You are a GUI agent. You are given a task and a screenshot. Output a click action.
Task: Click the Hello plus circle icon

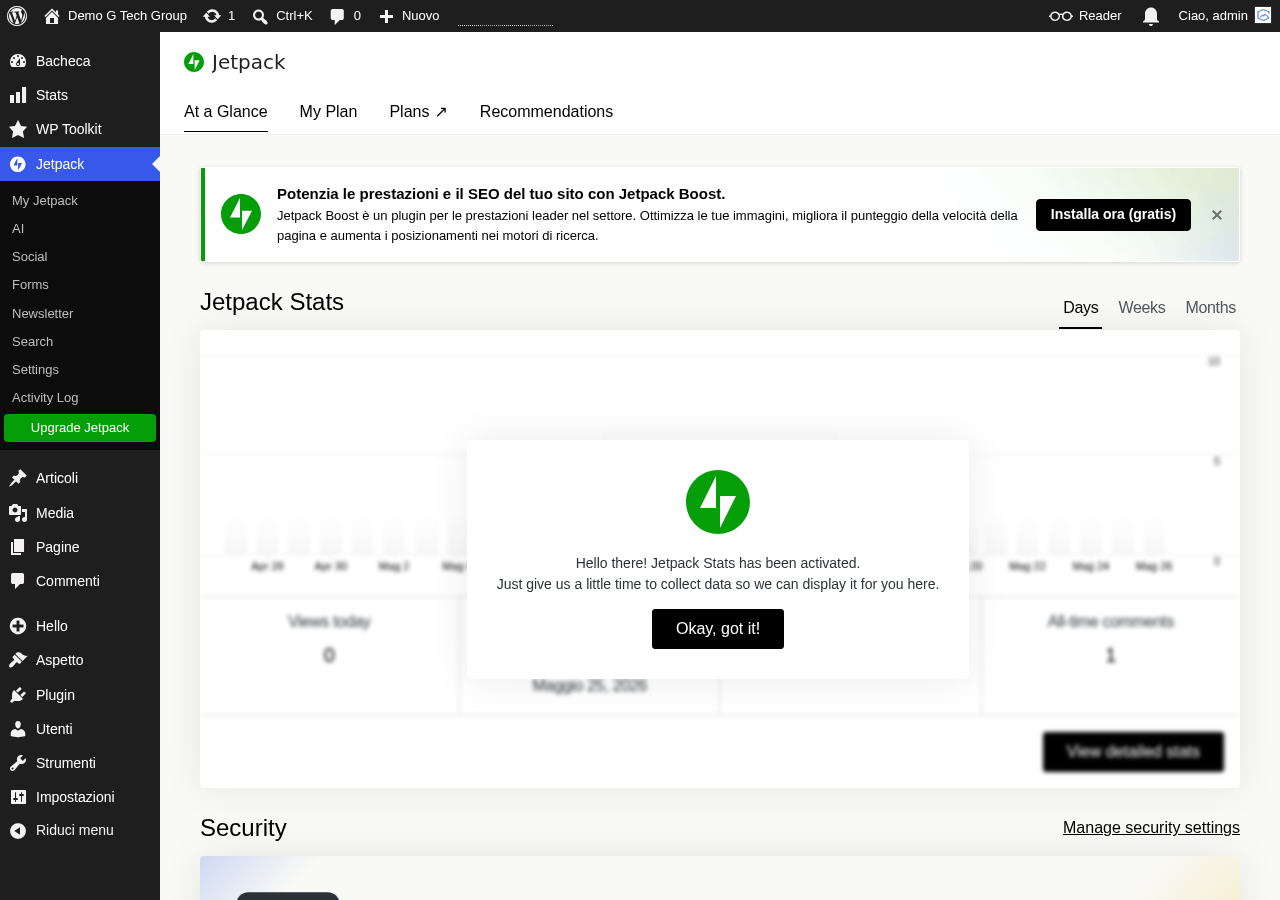pos(18,626)
